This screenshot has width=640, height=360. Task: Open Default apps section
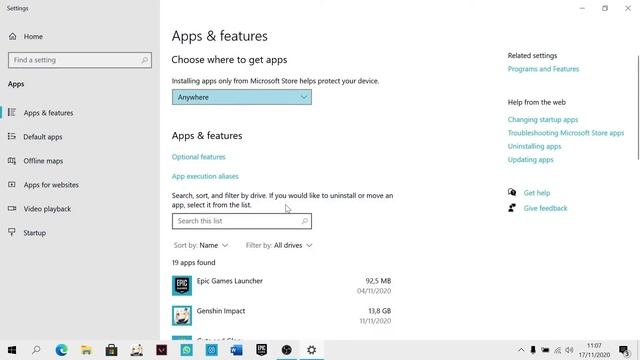pos(42,137)
